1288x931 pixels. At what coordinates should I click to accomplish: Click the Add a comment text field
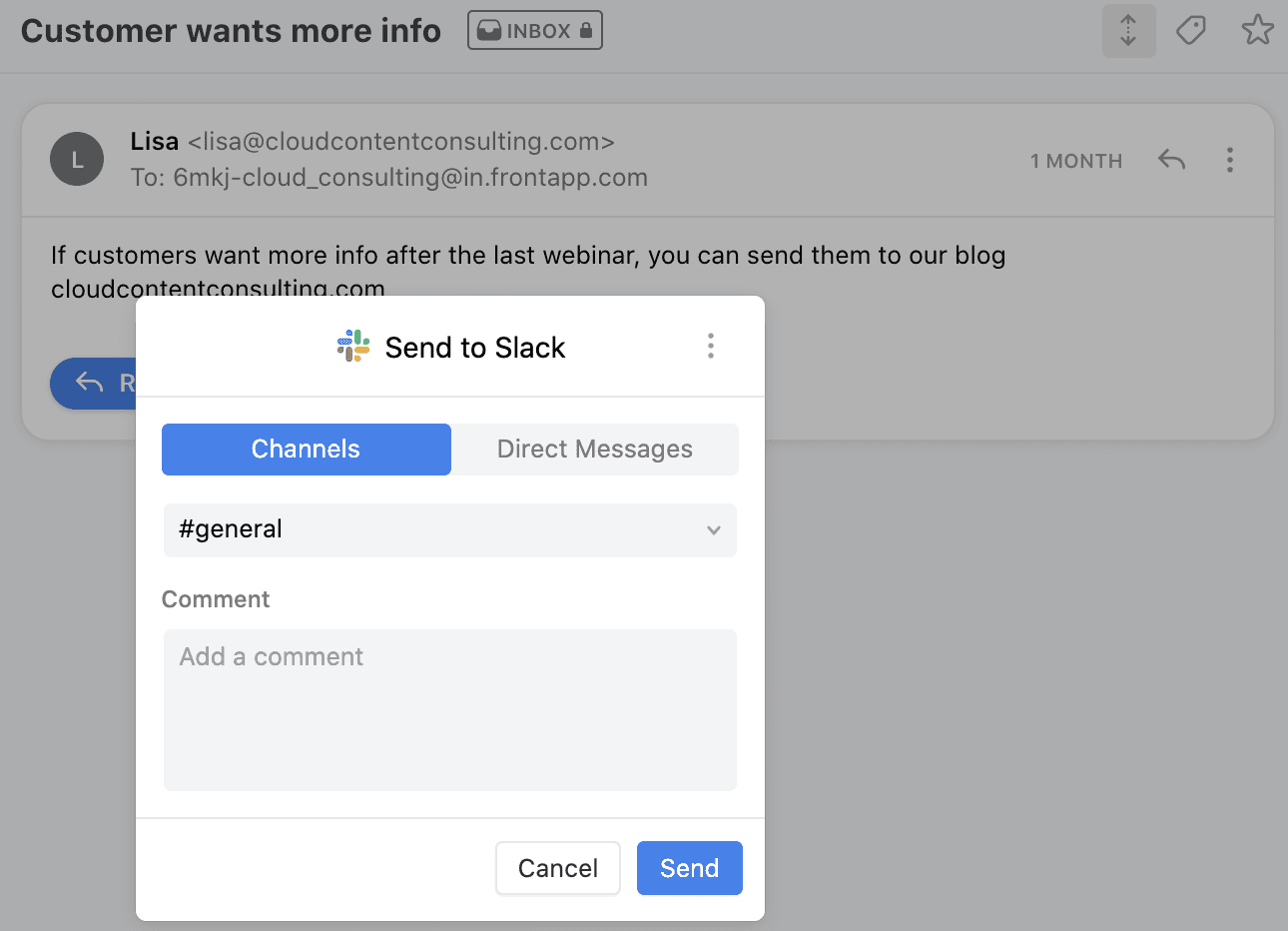click(450, 710)
